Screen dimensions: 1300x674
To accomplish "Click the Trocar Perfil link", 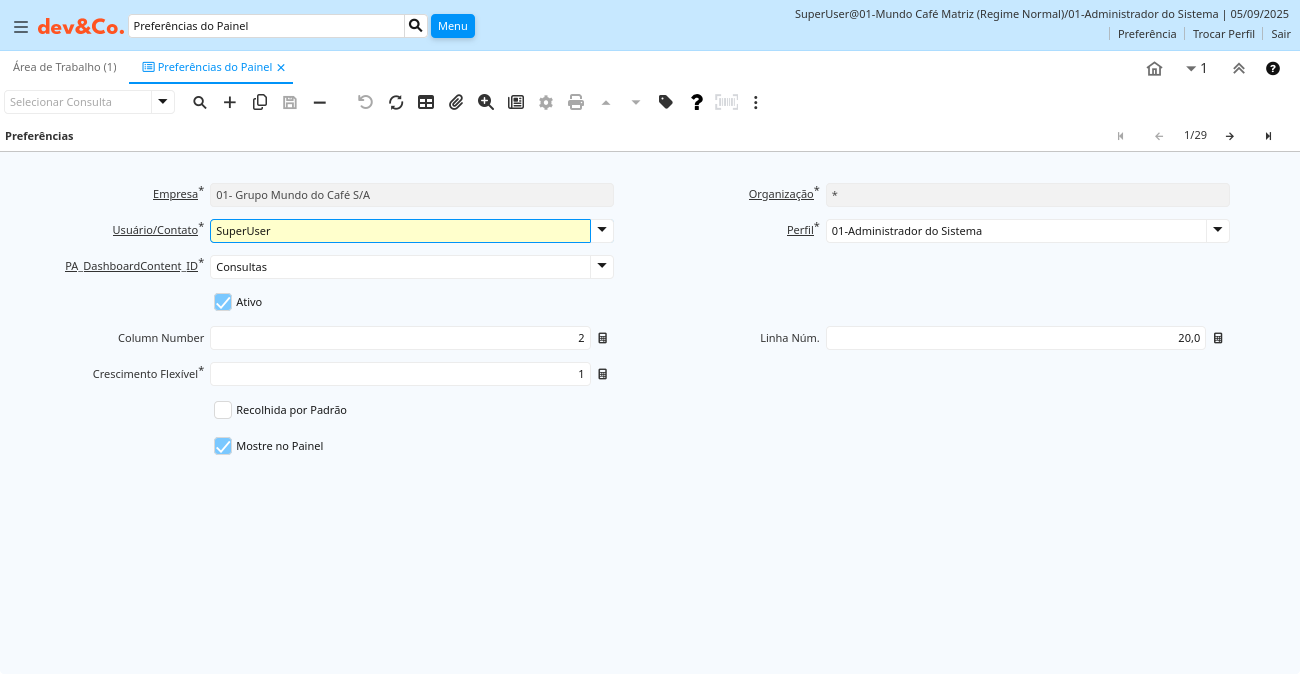I will point(1223,34).
